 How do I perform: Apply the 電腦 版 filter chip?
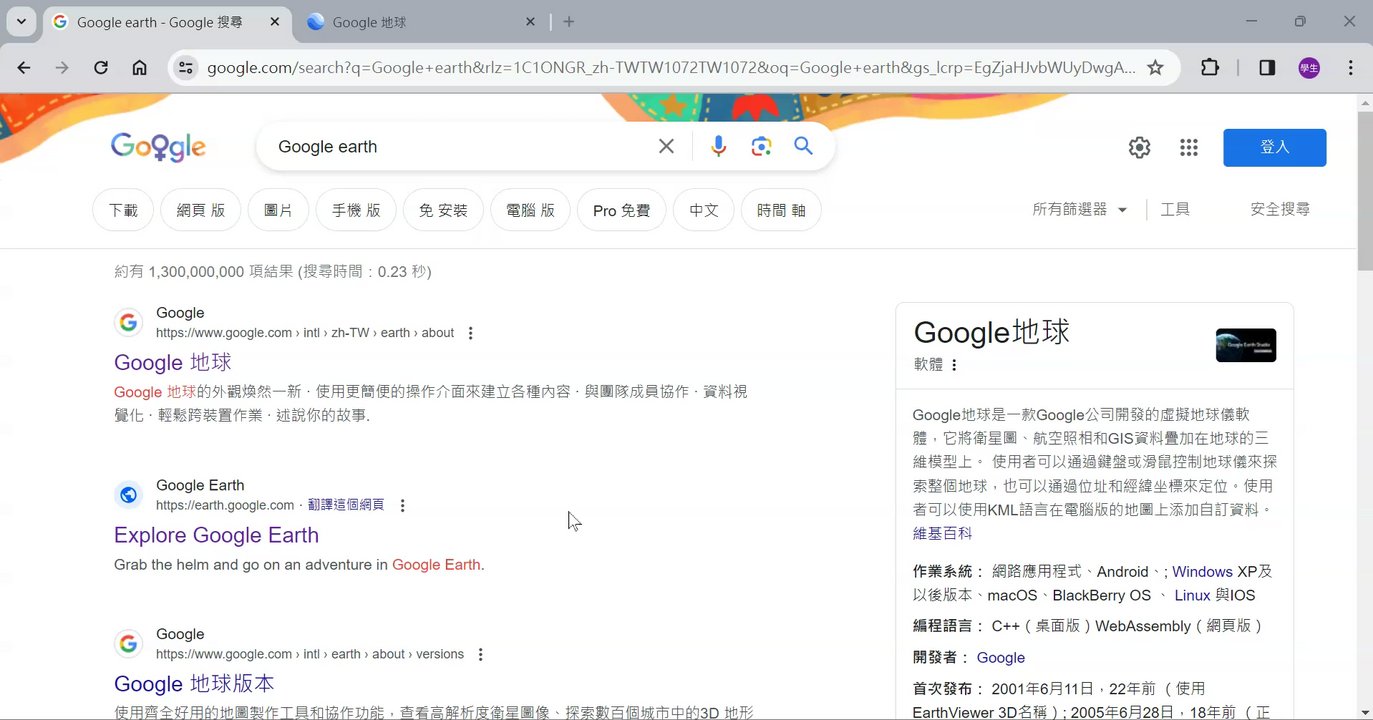pos(530,211)
